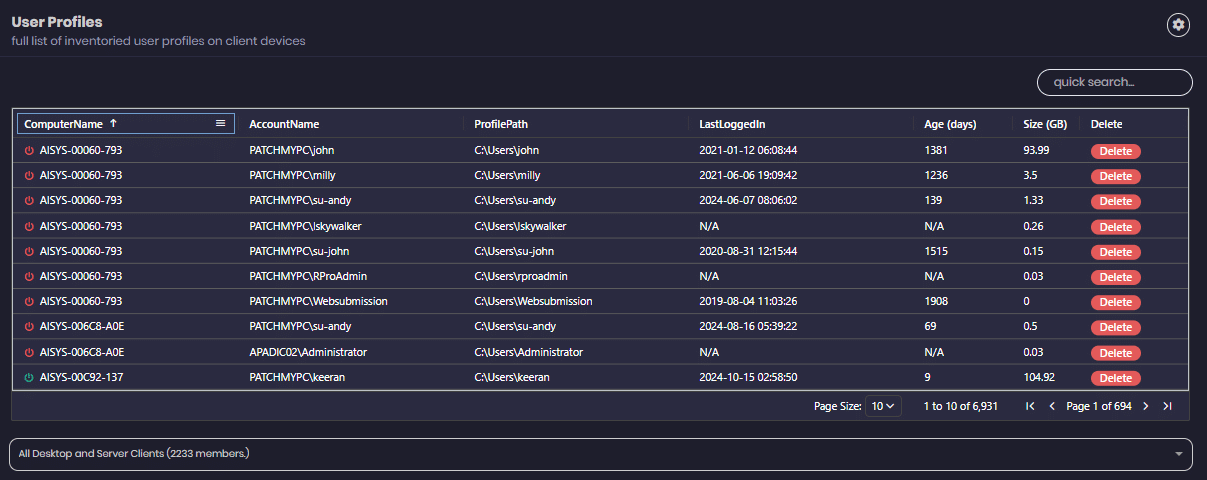Click power icon for APADIC02\Administrator row
1207x480 pixels.
coord(29,353)
